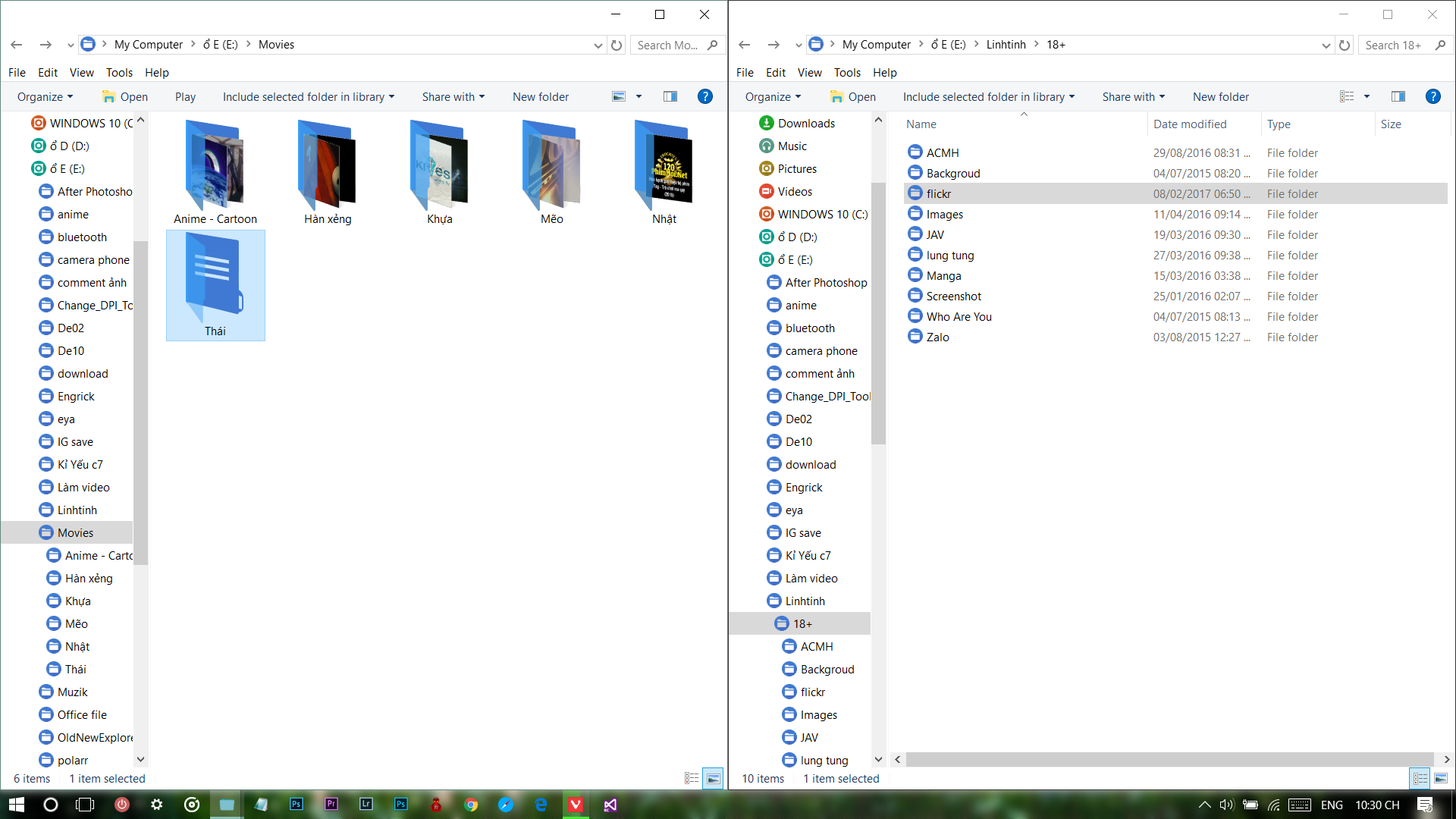Select Who Are You folder row
This screenshot has width=1456, height=819.
[x=1175, y=316]
